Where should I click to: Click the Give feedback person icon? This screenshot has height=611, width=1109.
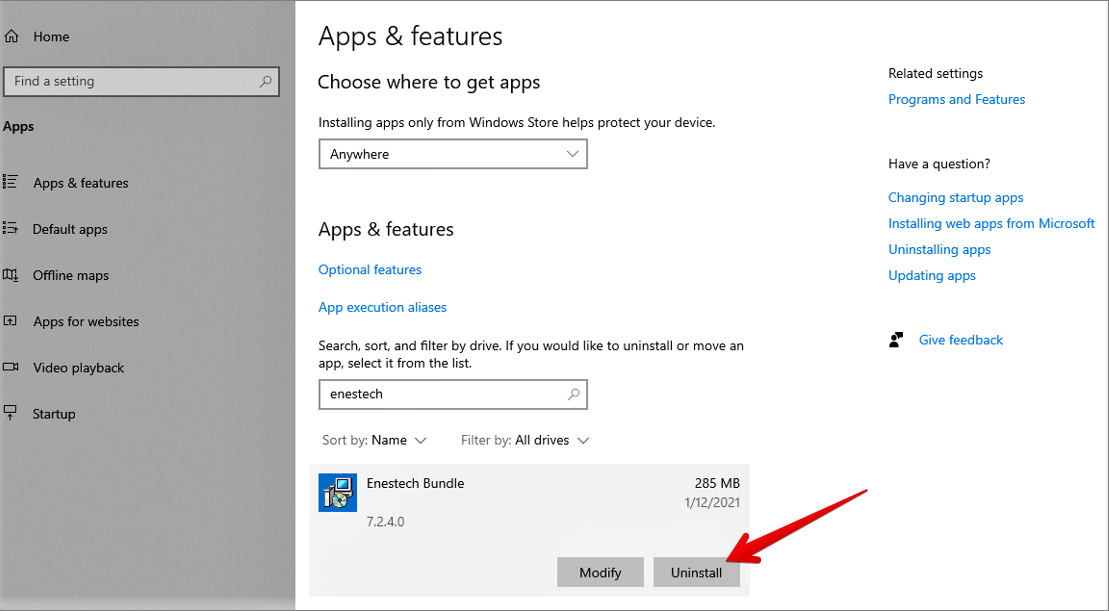point(896,340)
